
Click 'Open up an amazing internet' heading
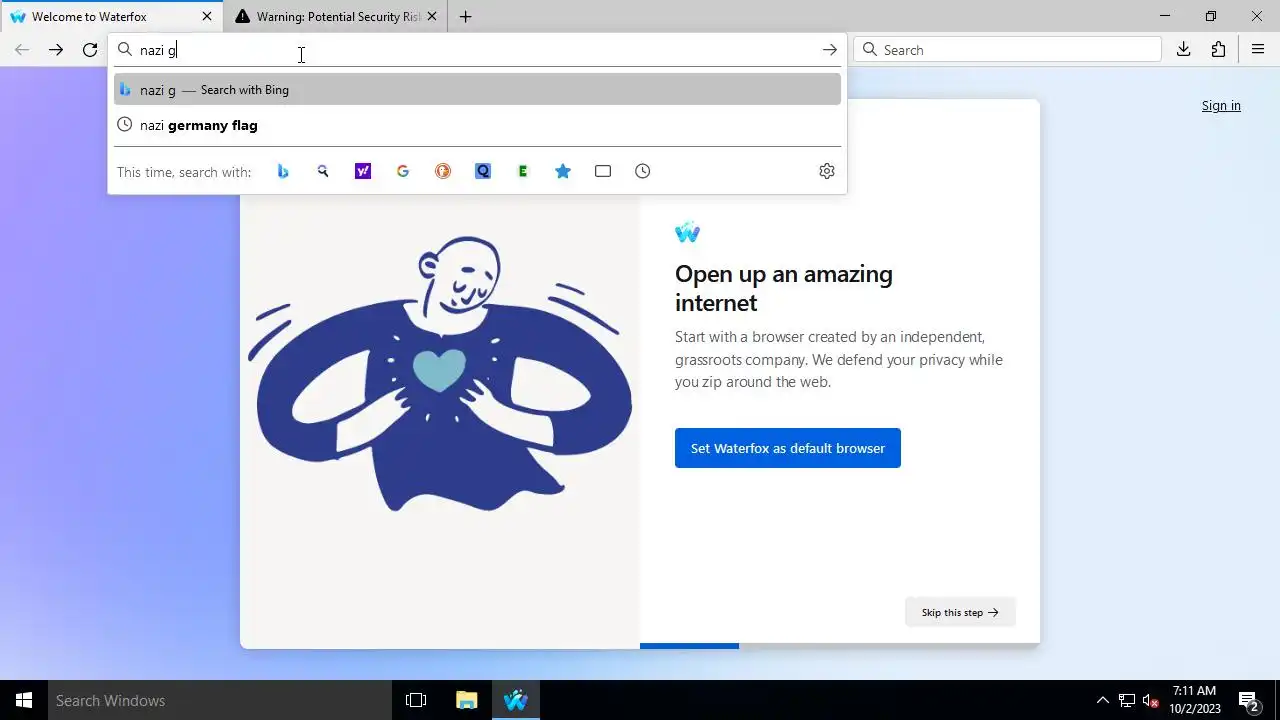(x=784, y=288)
